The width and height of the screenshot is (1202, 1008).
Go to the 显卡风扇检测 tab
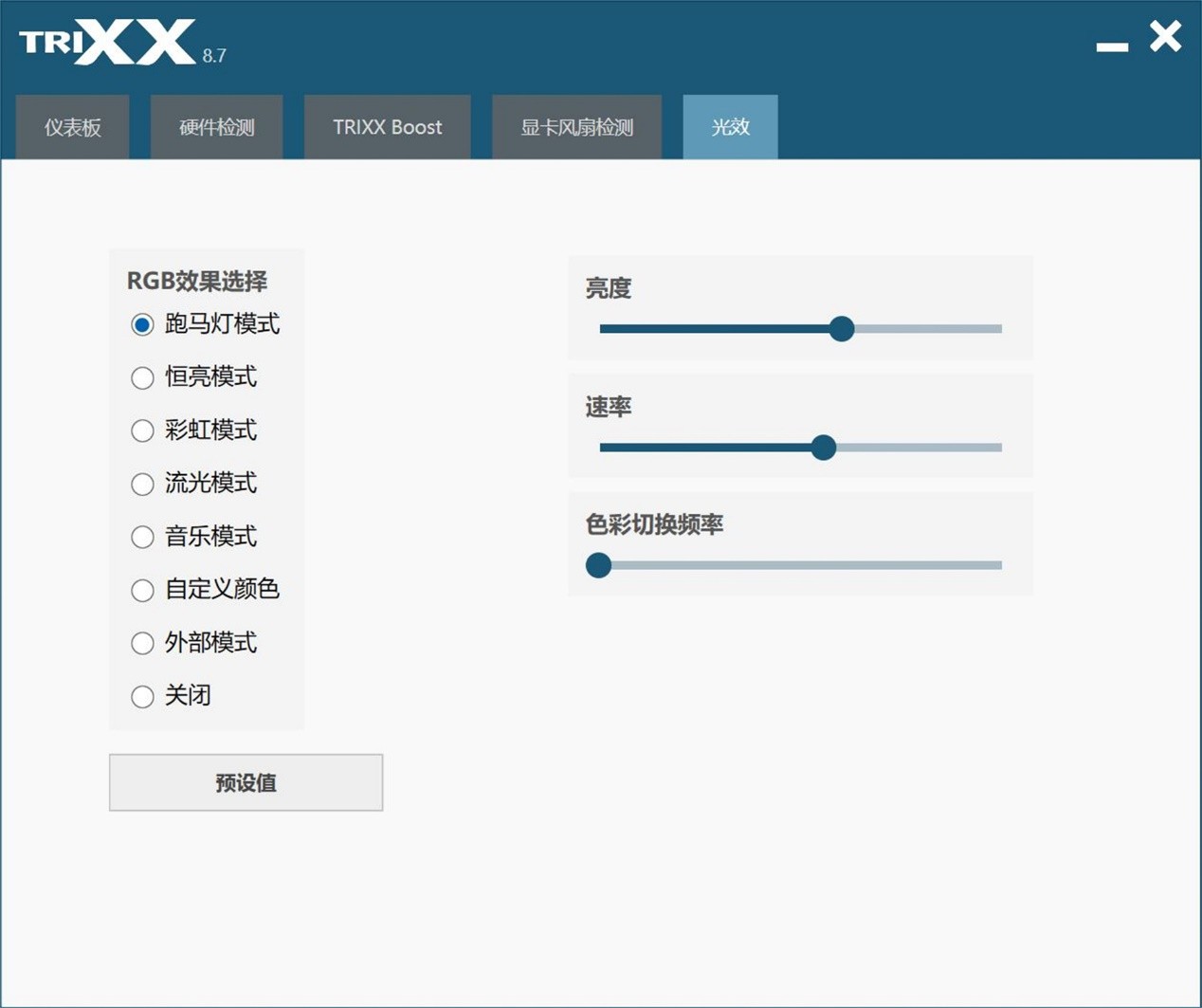(x=577, y=127)
